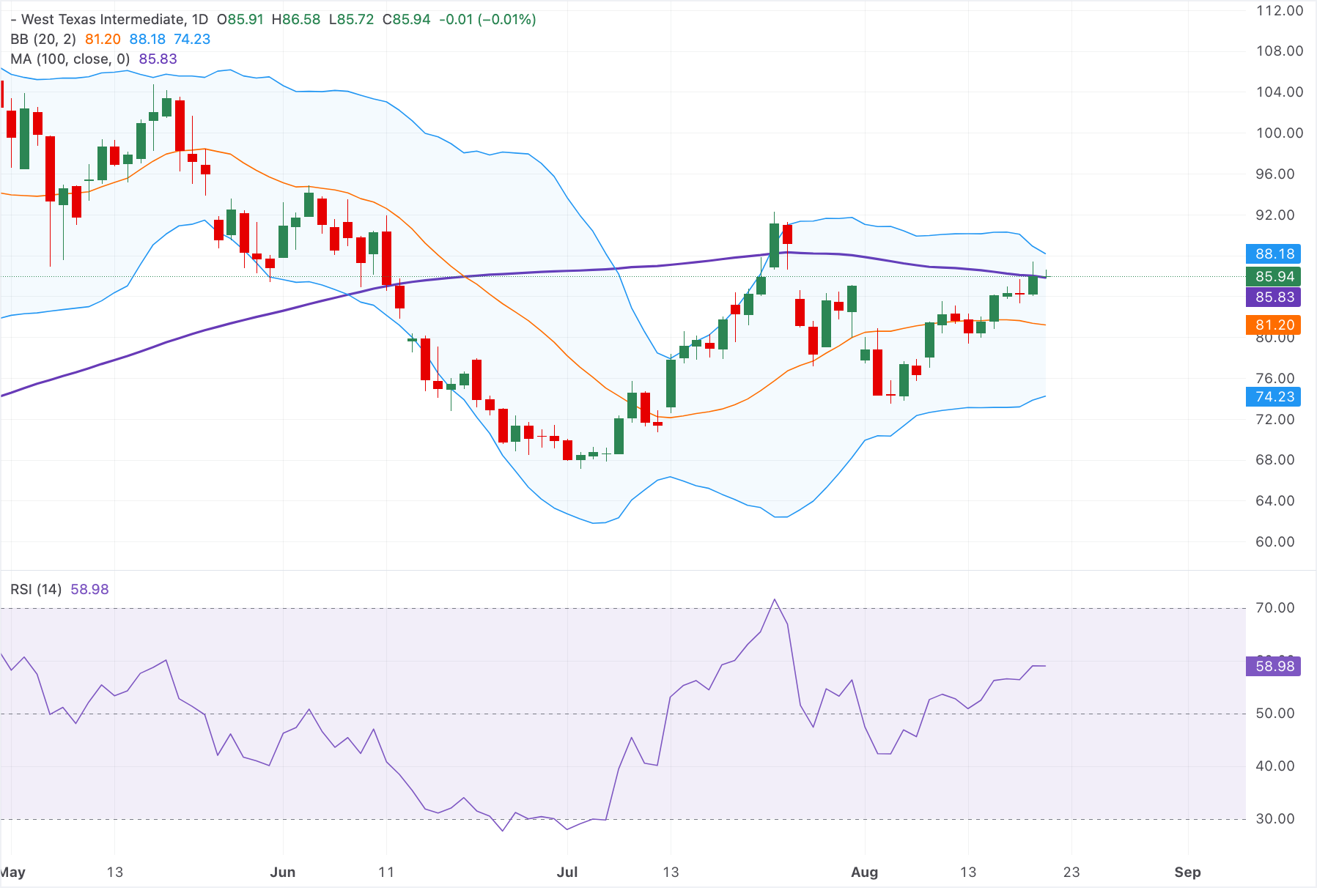Click the 23 date label on the time axis

[x=1071, y=873]
